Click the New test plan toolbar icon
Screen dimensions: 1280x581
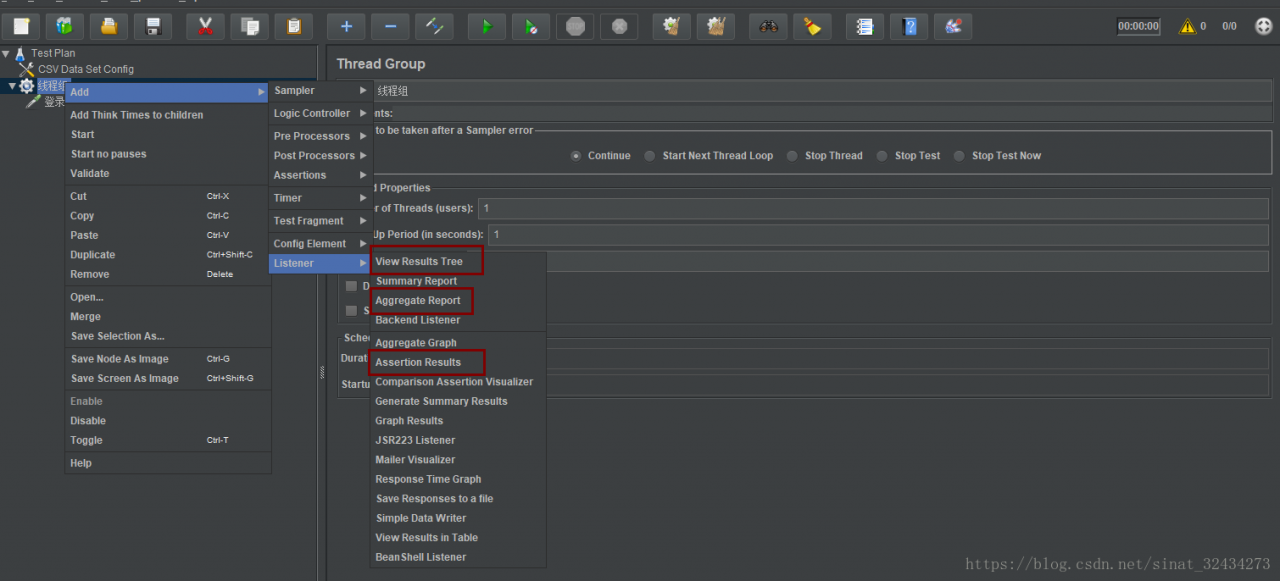(x=21, y=27)
